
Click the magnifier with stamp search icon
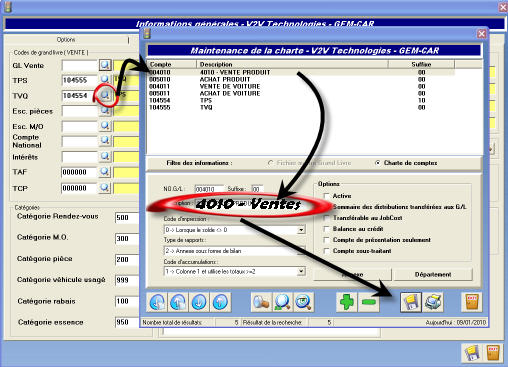click(261, 302)
